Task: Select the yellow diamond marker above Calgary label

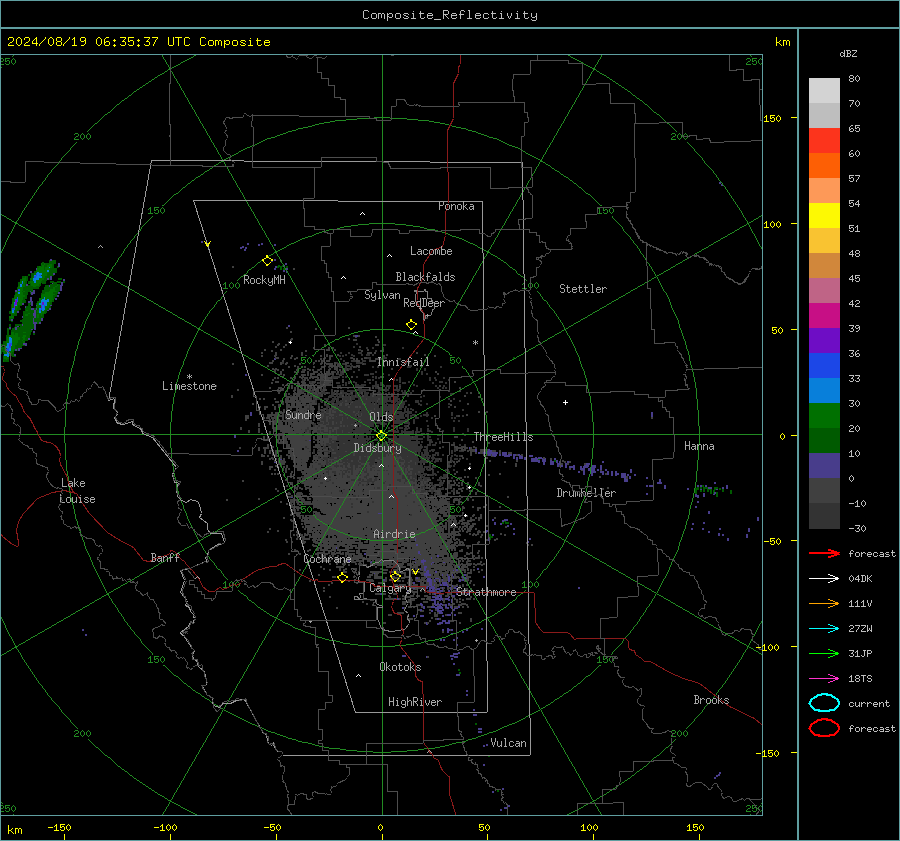Action: coord(395,576)
